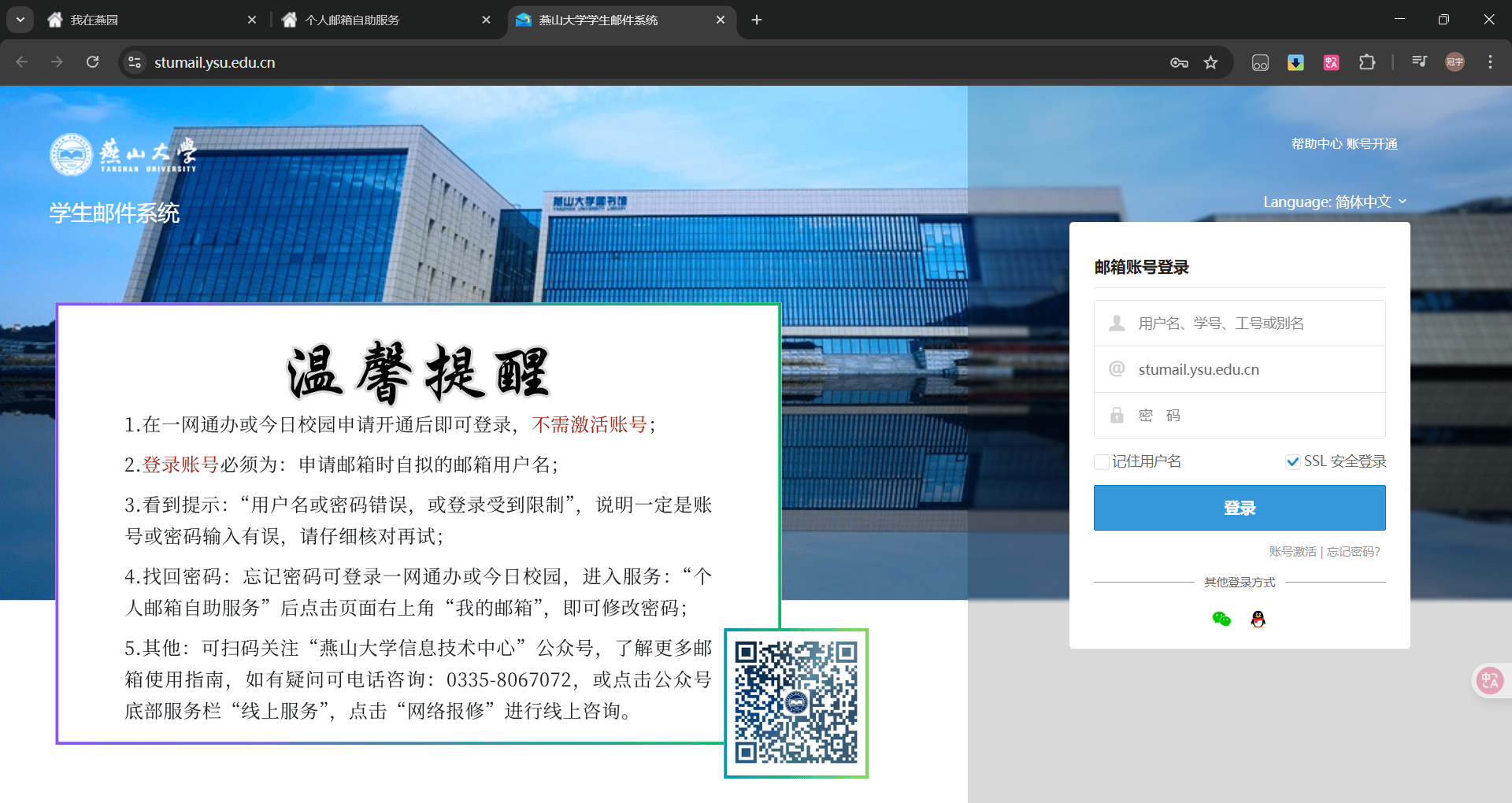1512x803 pixels.
Task: Click the QQ penguin login icon
Action: [1258, 620]
